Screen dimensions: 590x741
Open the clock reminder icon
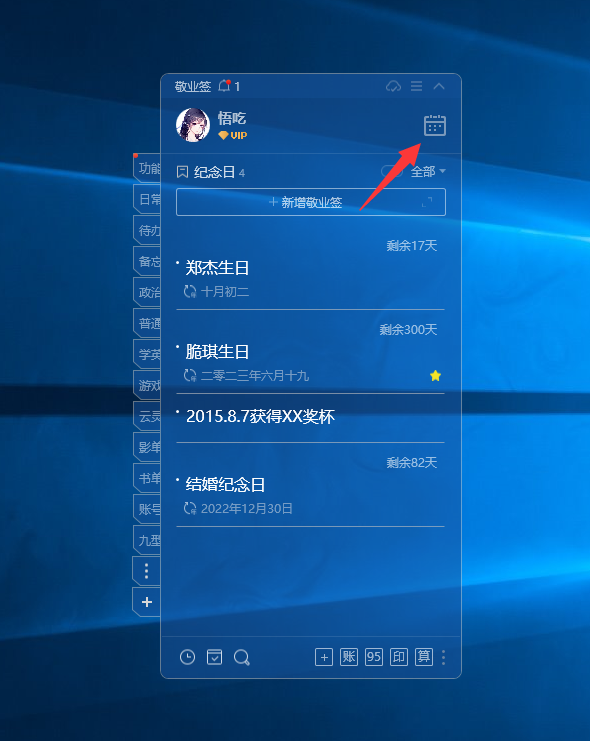pyautogui.click(x=187, y=657)
